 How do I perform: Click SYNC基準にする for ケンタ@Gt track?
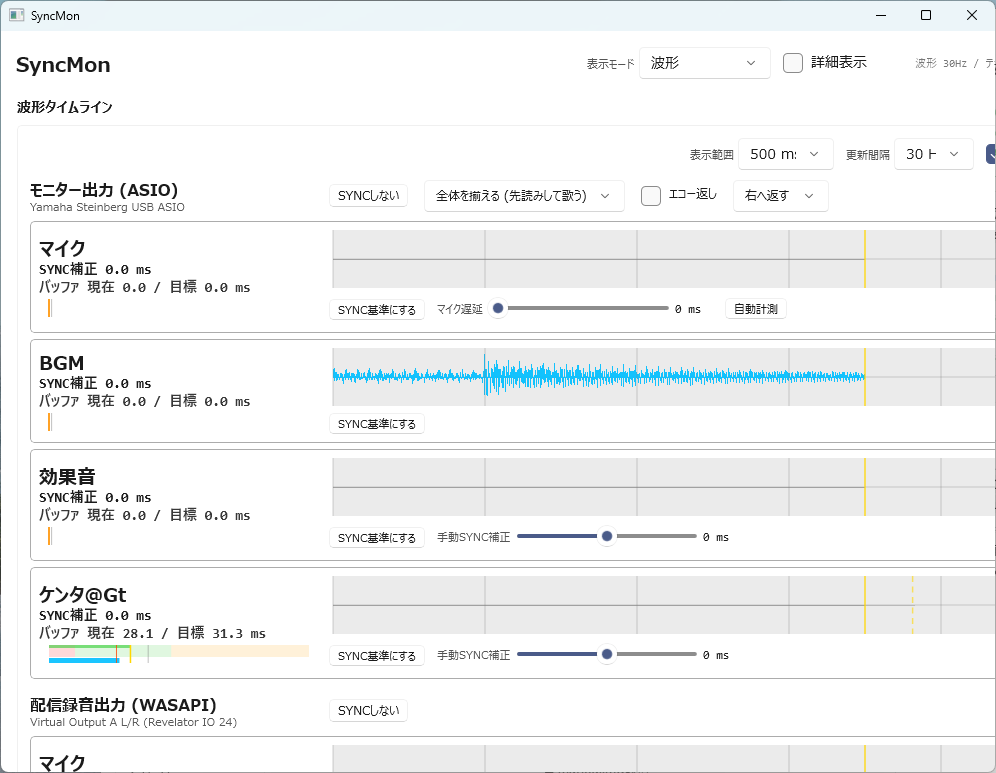coord(377,656)
